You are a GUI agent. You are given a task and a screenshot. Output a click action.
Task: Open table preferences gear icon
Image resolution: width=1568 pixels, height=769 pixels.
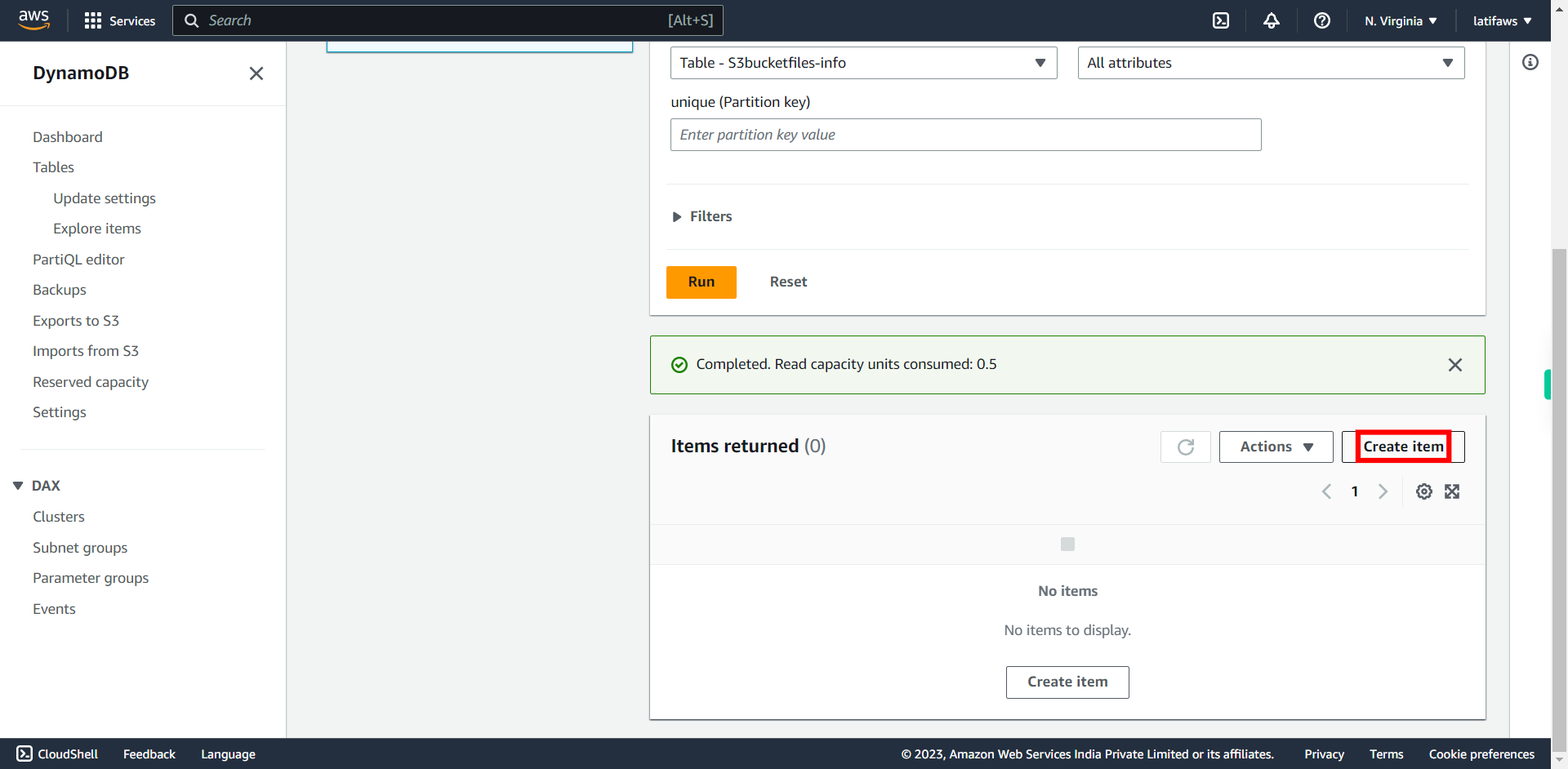(x=1424, y=491)
